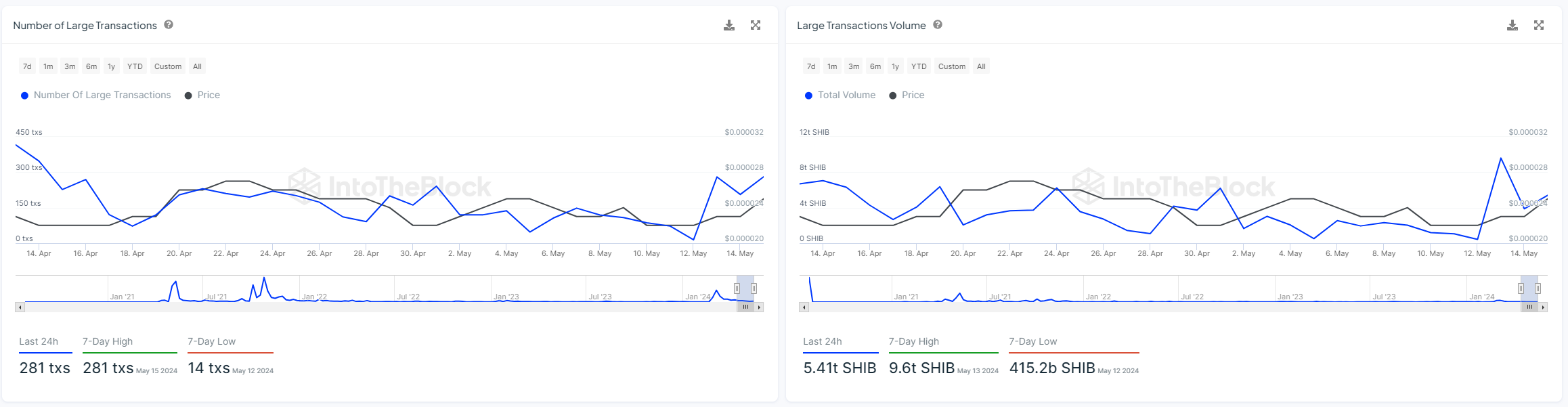Select the 7d range on left chart

[27, 66]
